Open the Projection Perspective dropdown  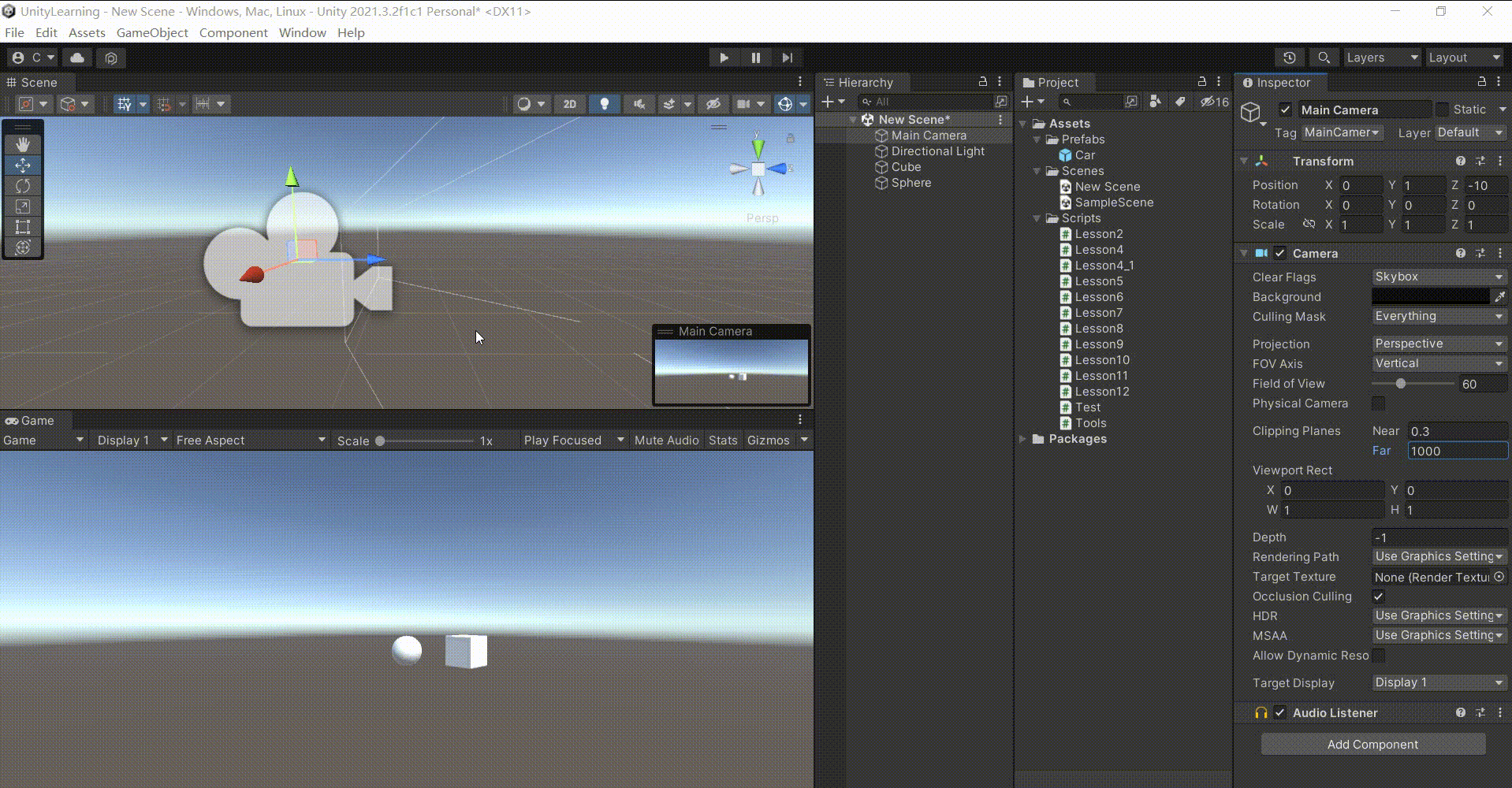(1438, 344)
